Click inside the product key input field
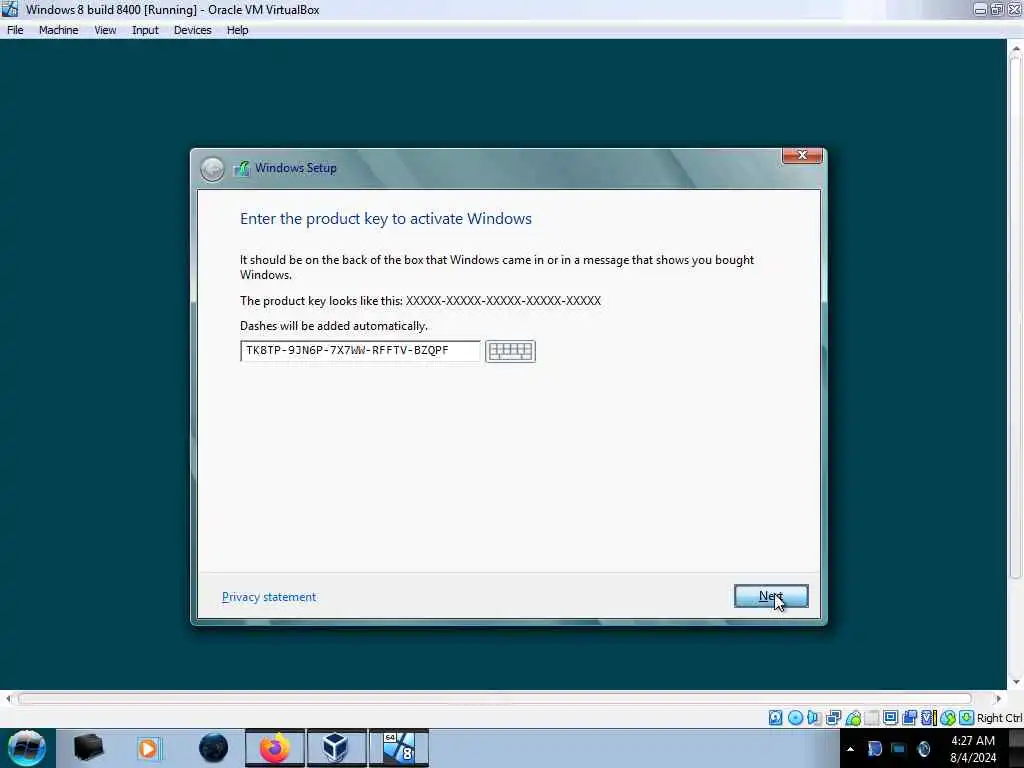The height and width of the screenshot is (768, 1024). coord(360,351)
